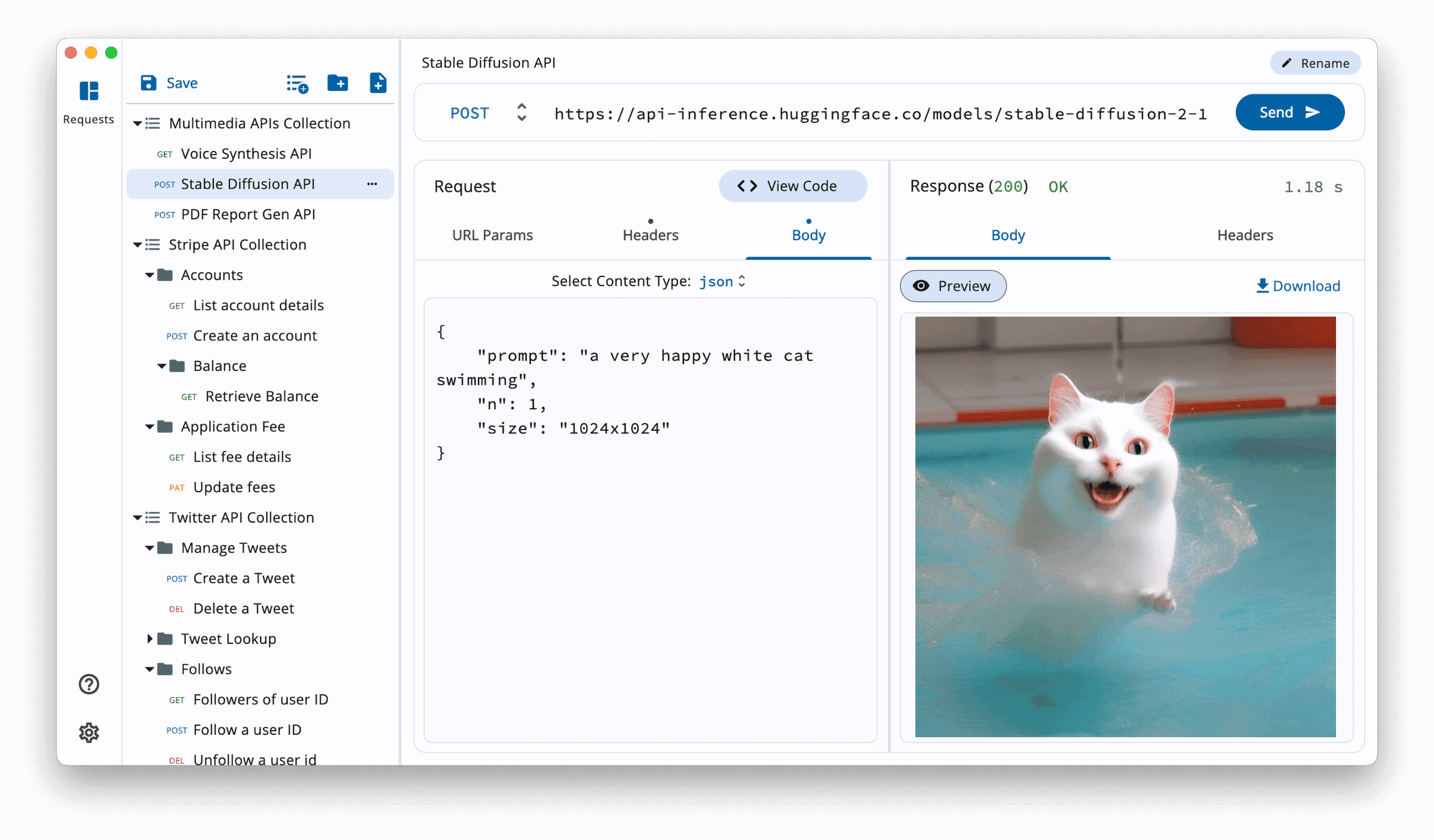Open the help question mark icon
1434x840 pixels.
click(89, 684)
